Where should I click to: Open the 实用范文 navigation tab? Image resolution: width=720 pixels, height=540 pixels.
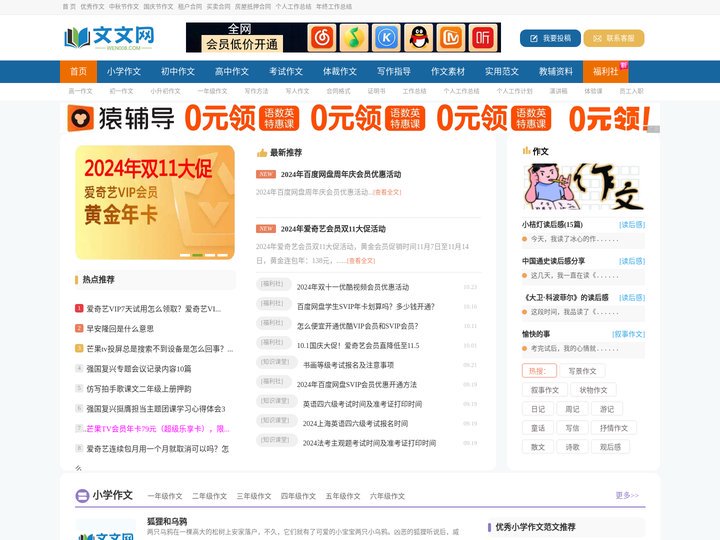coord(502,71)
